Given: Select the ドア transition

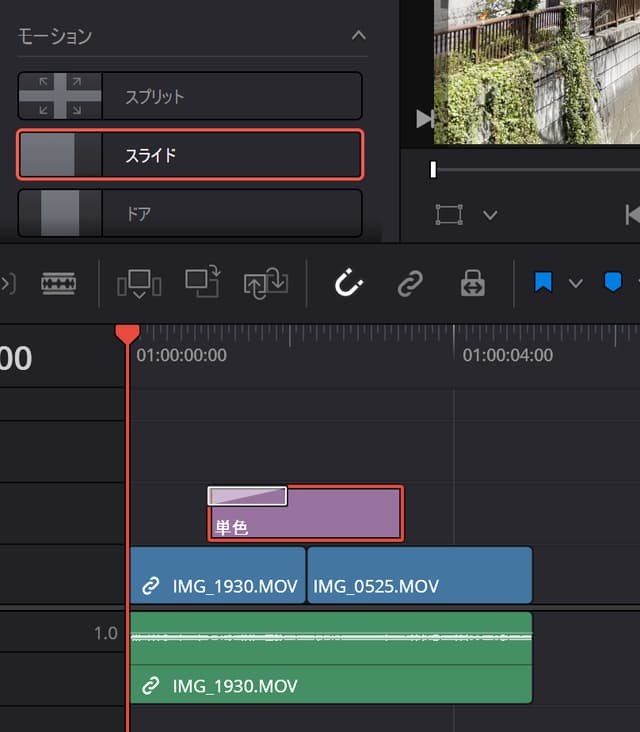Looking at the screenshot, I should tap(190, 213).
